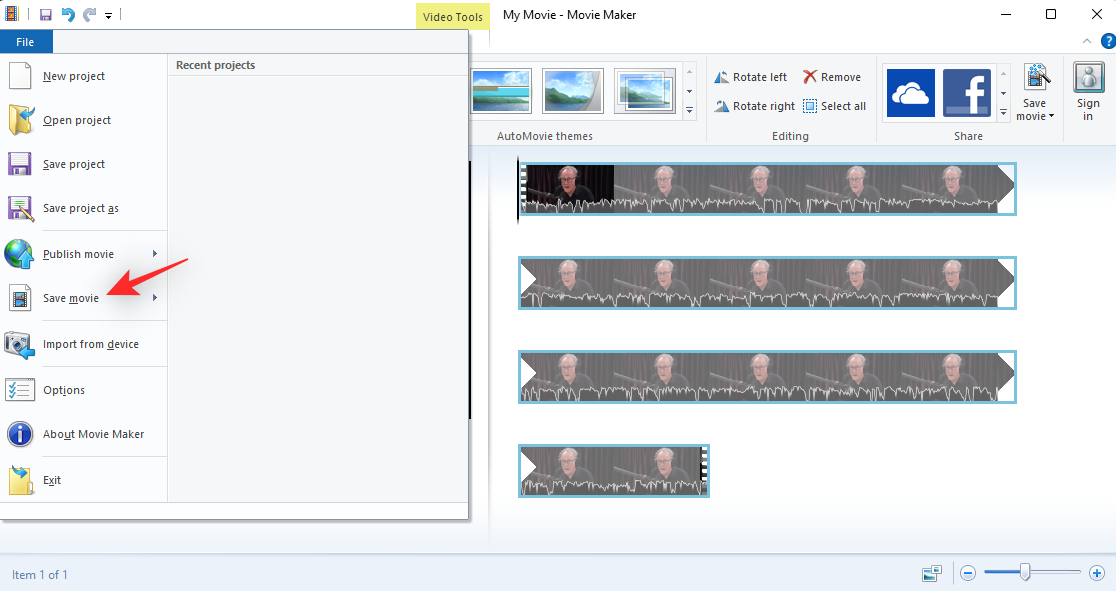This screenshot has height=591, width=1116.
Task: Choose Save project as menu entry
Action: [83, 208]
